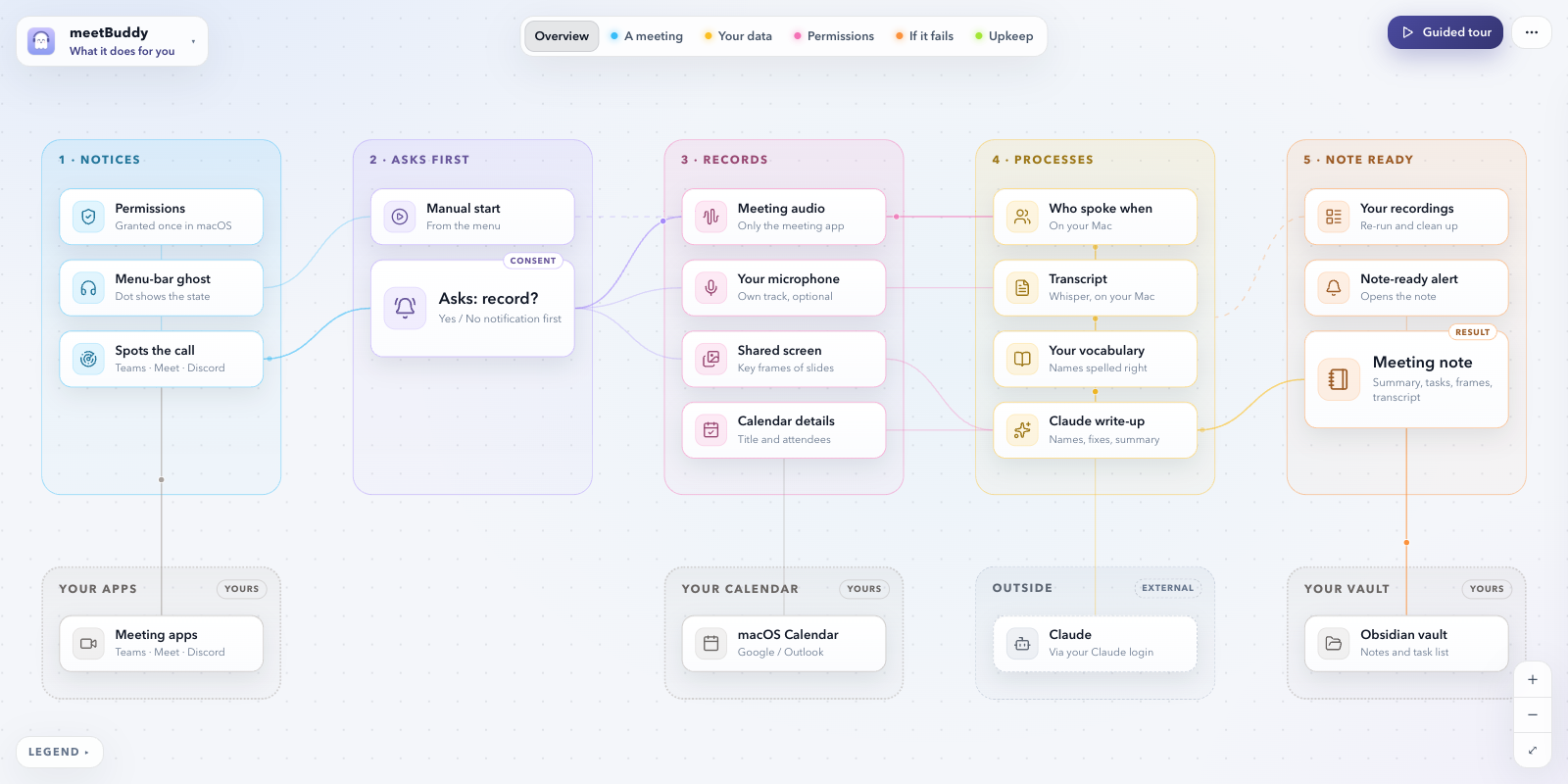The width and height of the screenshot is (1568, 784).
Task: Start the Guided tour
Action: coord(1445,32)
